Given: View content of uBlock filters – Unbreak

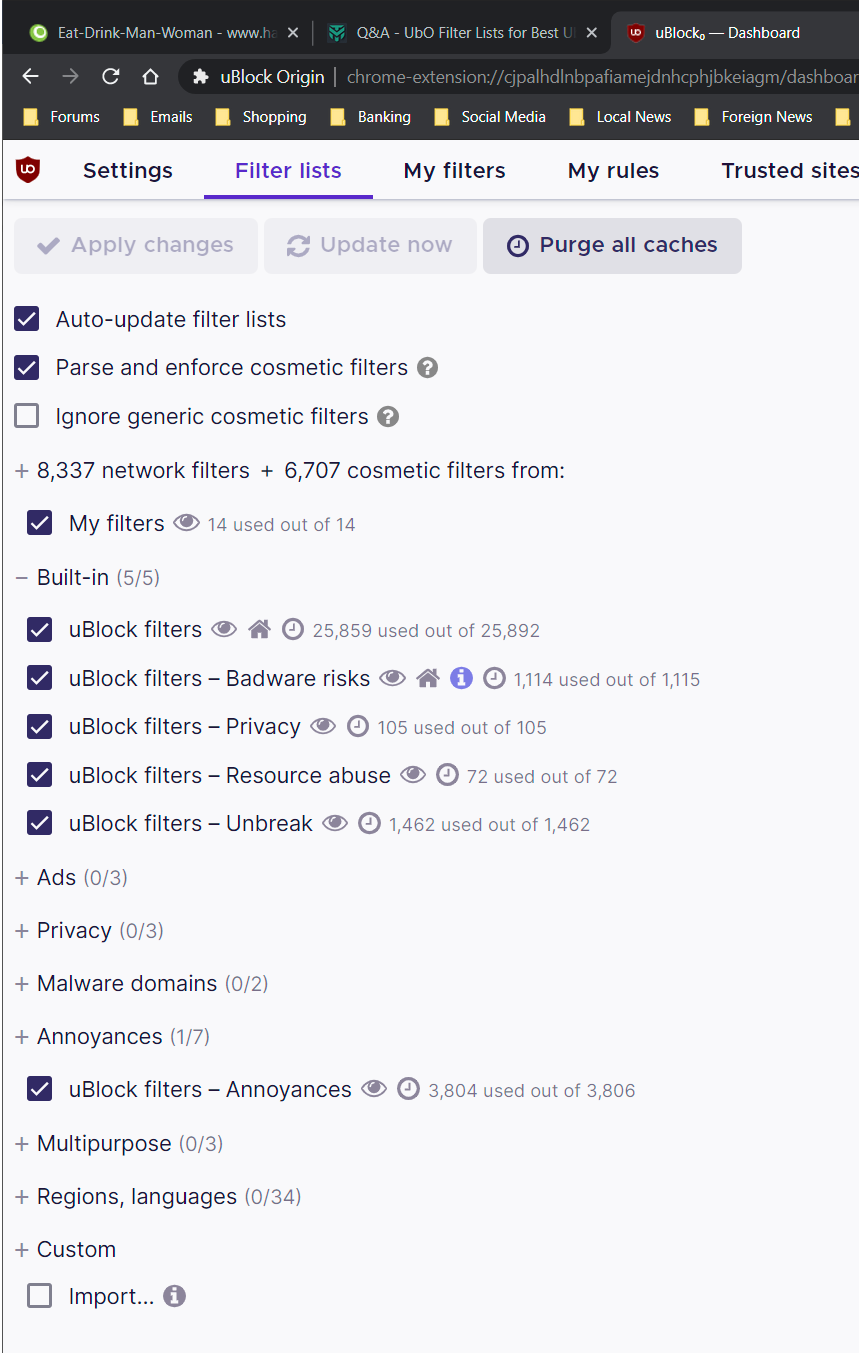Looking at the screenshot, I should [x=335, y=824].
